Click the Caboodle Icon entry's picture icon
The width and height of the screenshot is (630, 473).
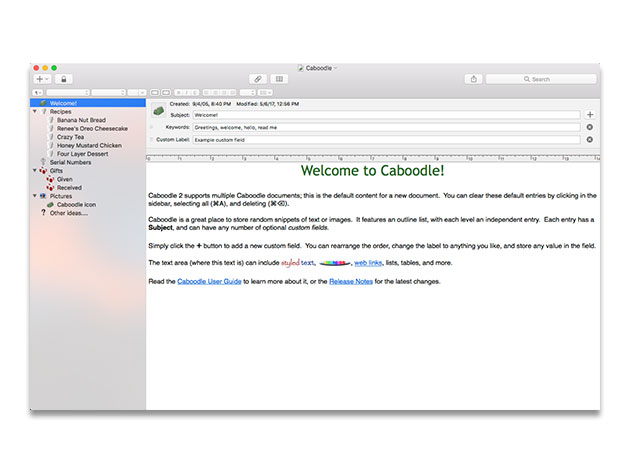(50, 205)
